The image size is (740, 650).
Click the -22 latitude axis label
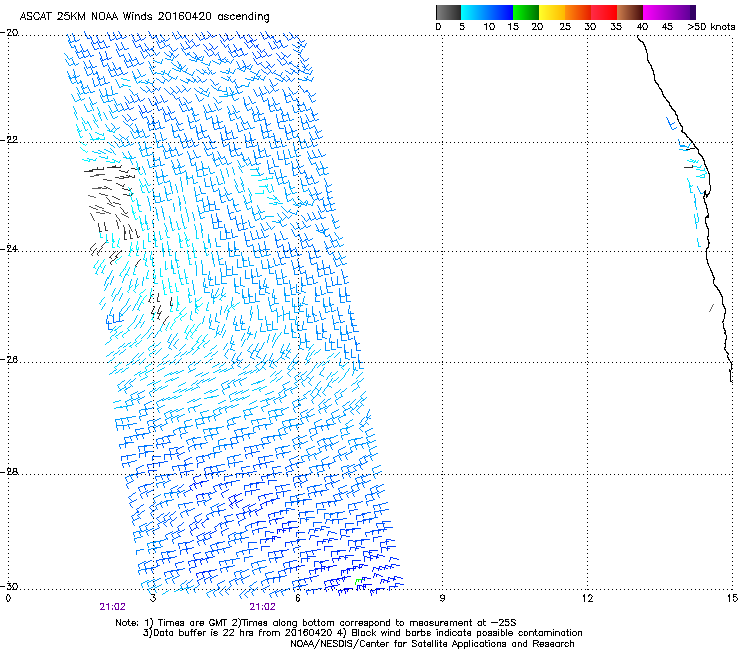10,140
